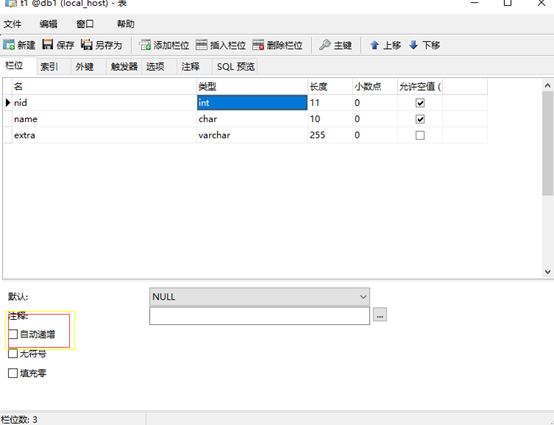554x425 pixels.
Task: Enable the 自动递增 auto increment checkbox
Action: [13, 334]
